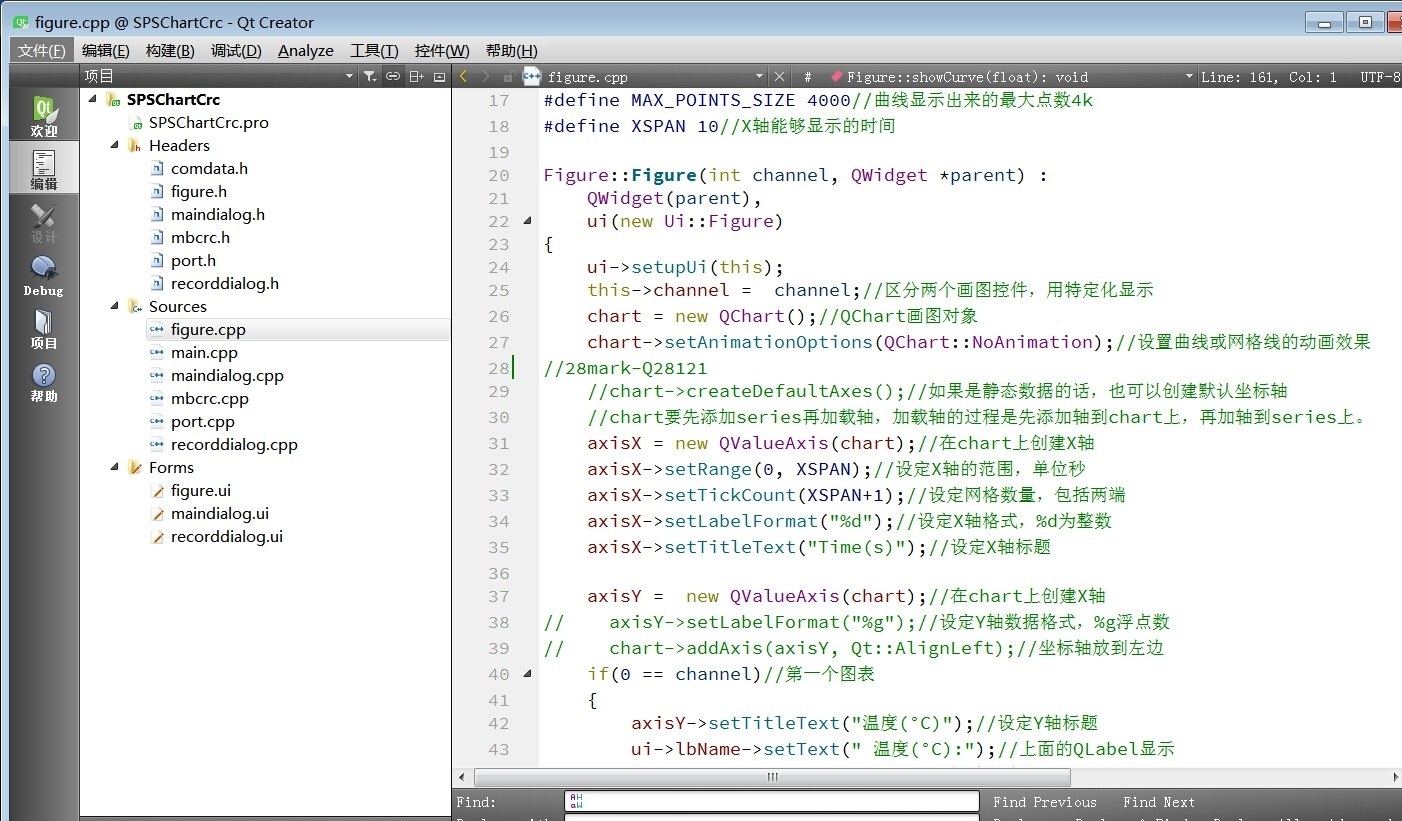Open the 帮助(H) menu
The image size is (1402, 821).
511,50
